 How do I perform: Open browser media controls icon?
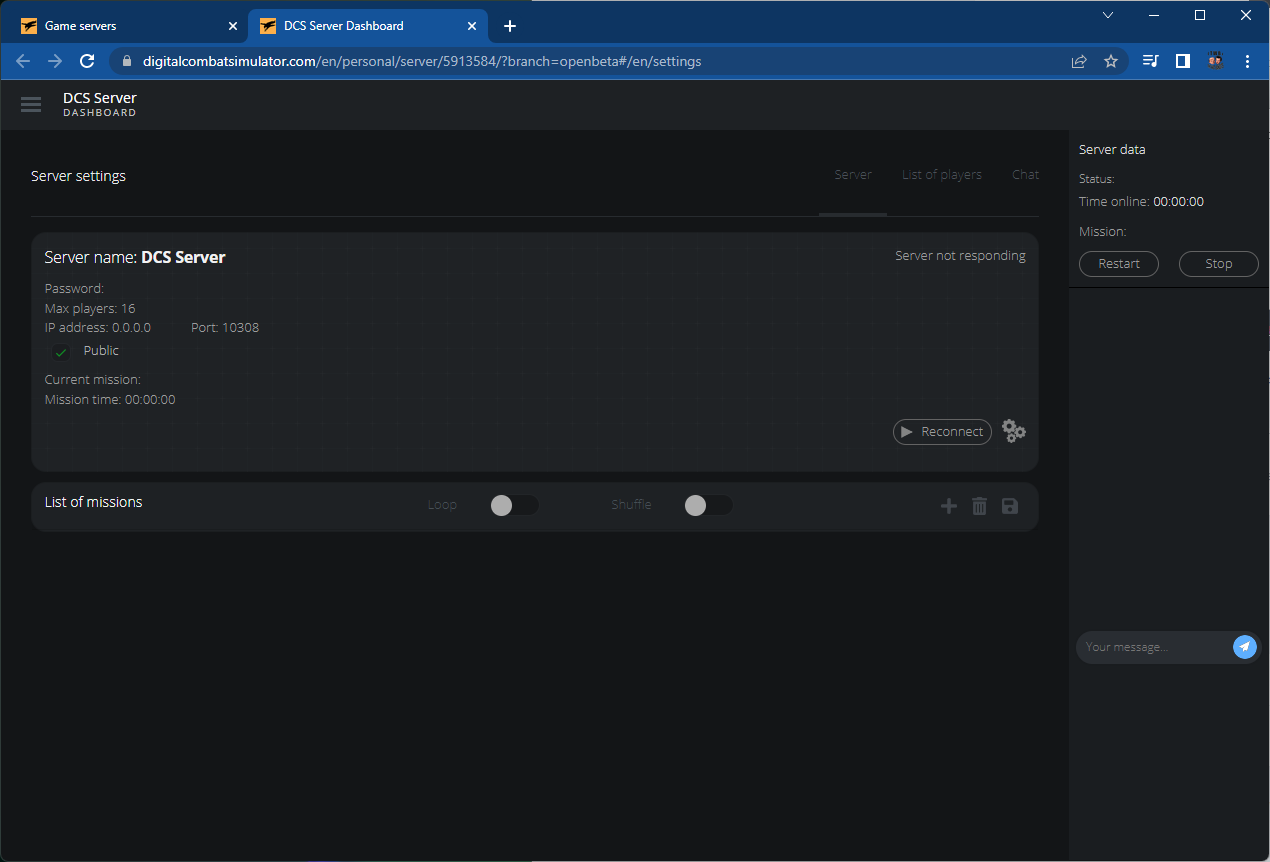pos(1150,61)
